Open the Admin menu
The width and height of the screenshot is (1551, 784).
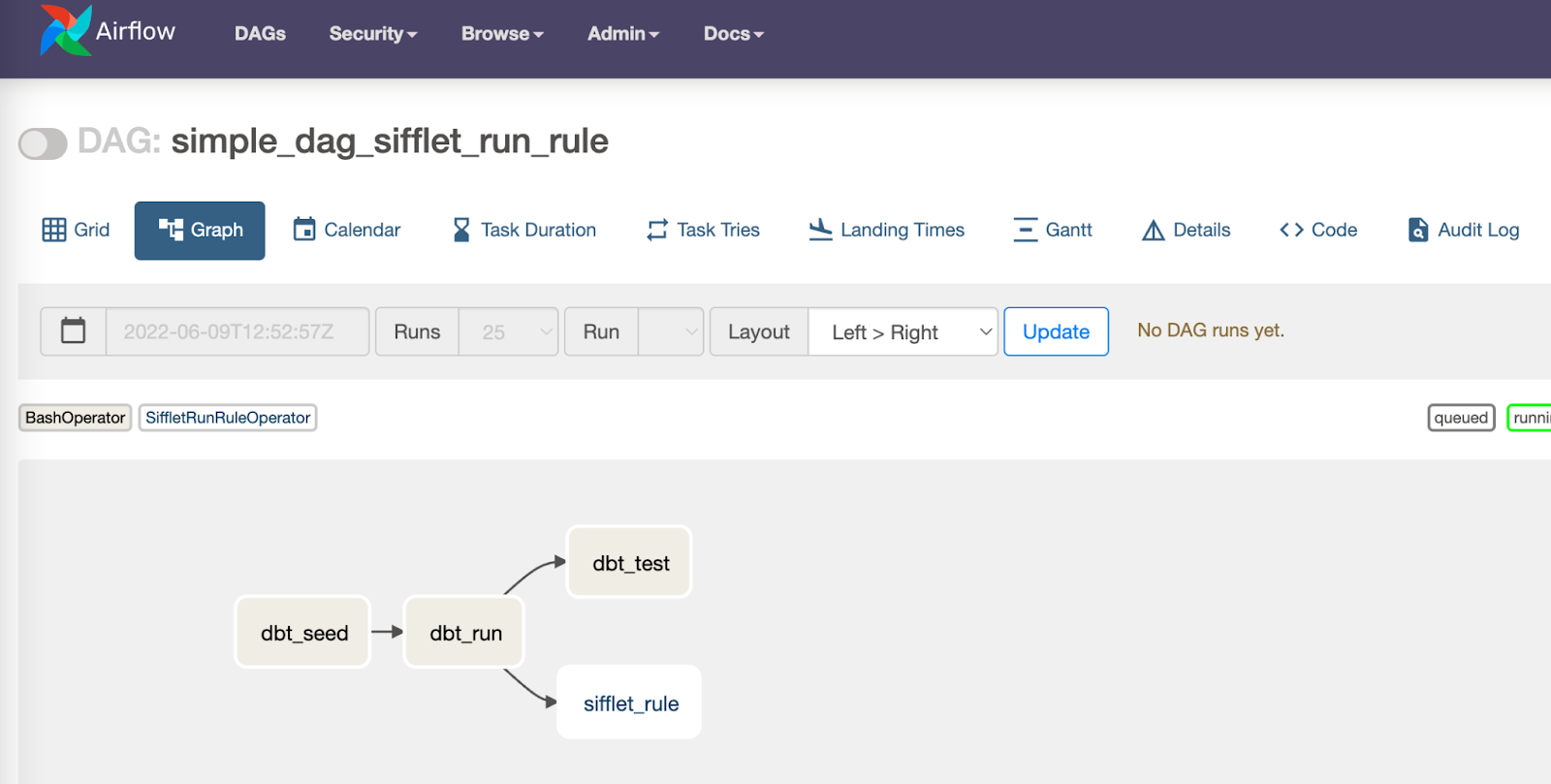622,34
